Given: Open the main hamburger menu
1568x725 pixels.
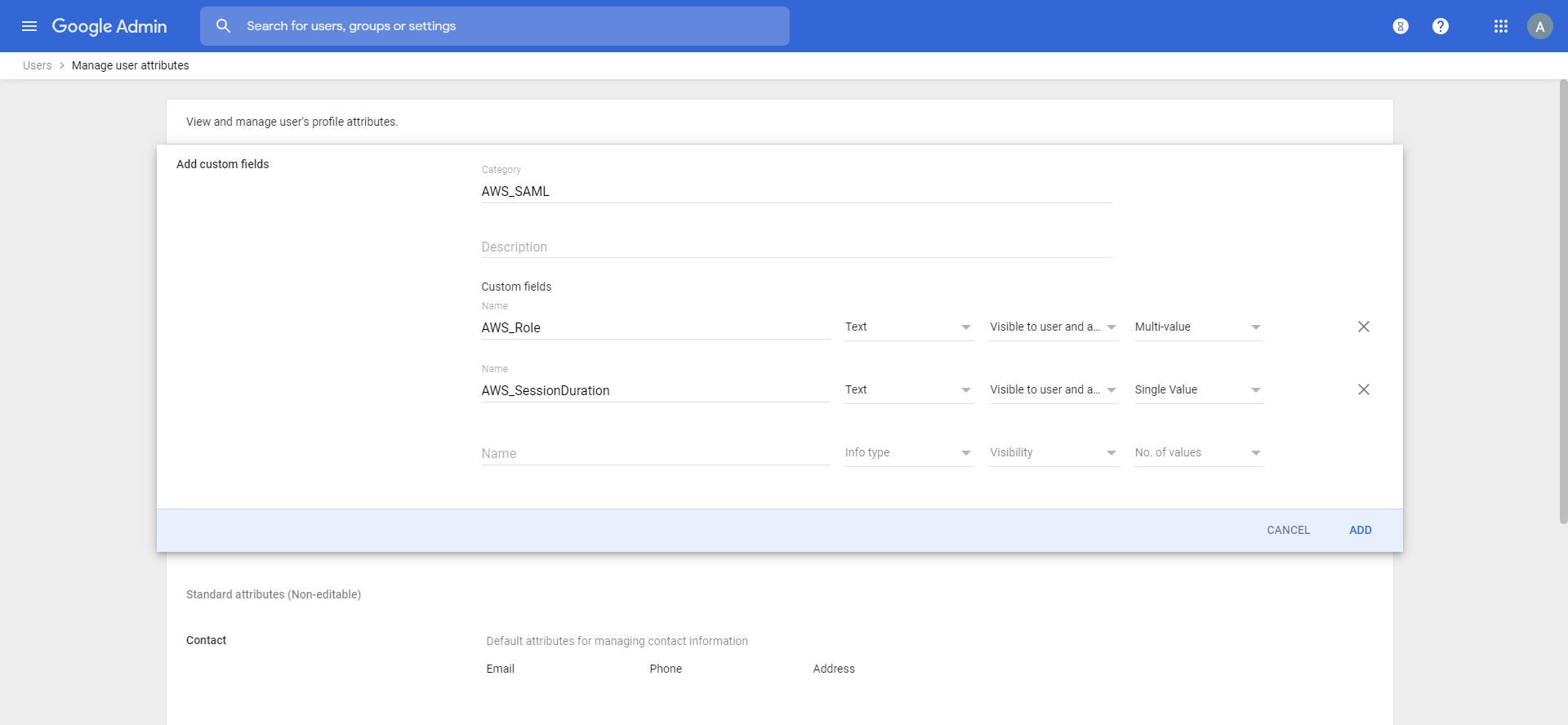Looking at the screenshot, I should 29,26.
